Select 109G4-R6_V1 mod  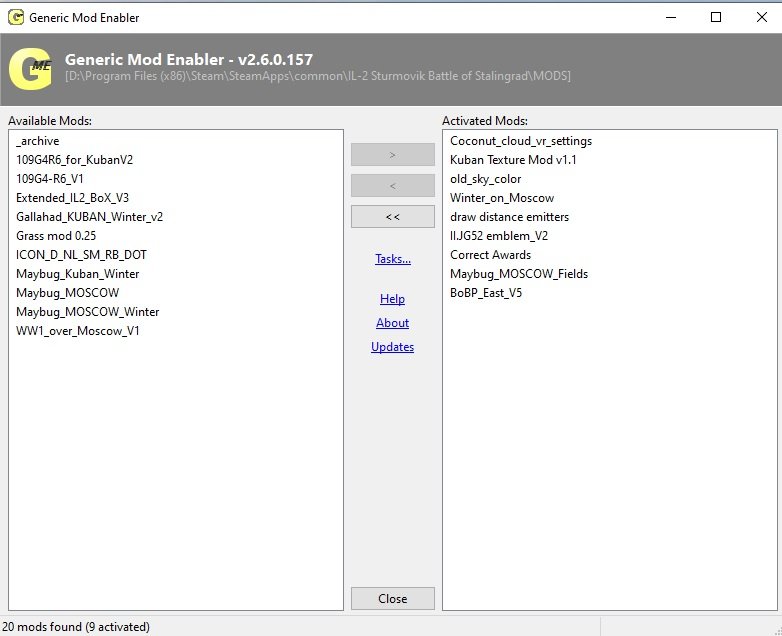(x=50, y=179)
